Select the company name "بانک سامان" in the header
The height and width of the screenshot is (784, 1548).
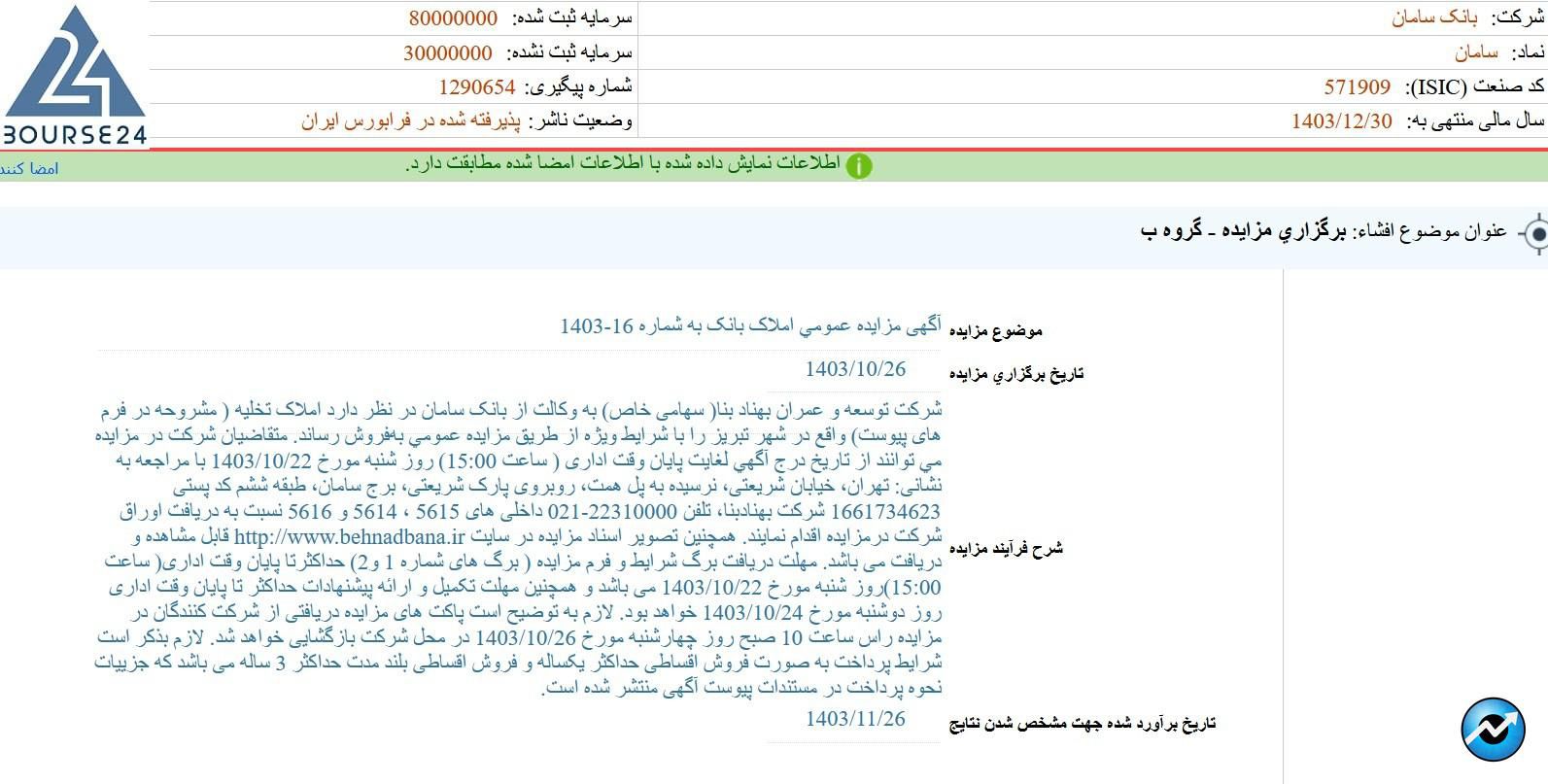point(1434,17)
